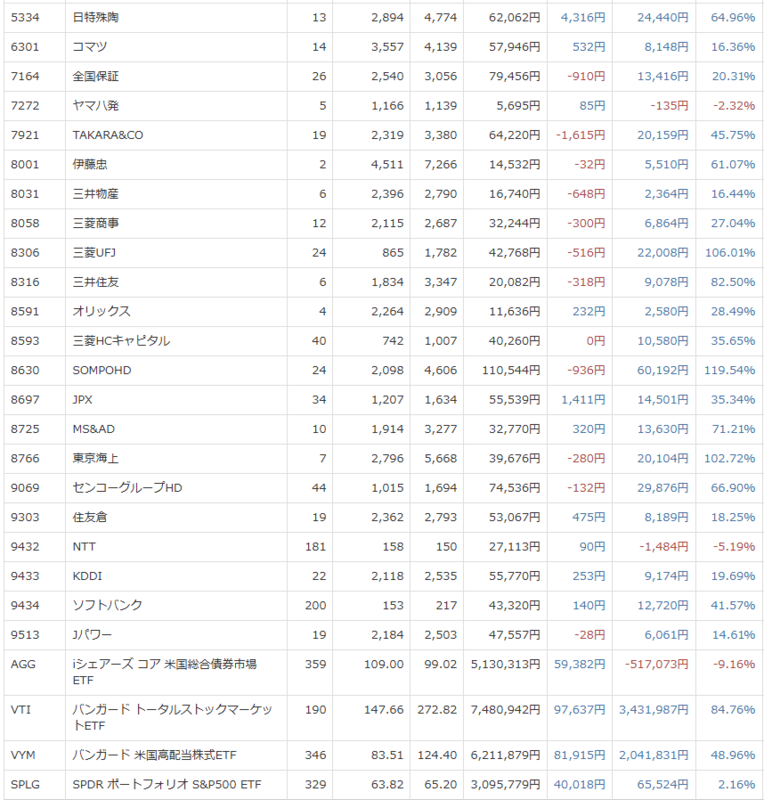This screenshot has width=764, height=800.
Task: Select the -5.19% loss percentage
Action: pyautogui.click(x=734, y=546)
